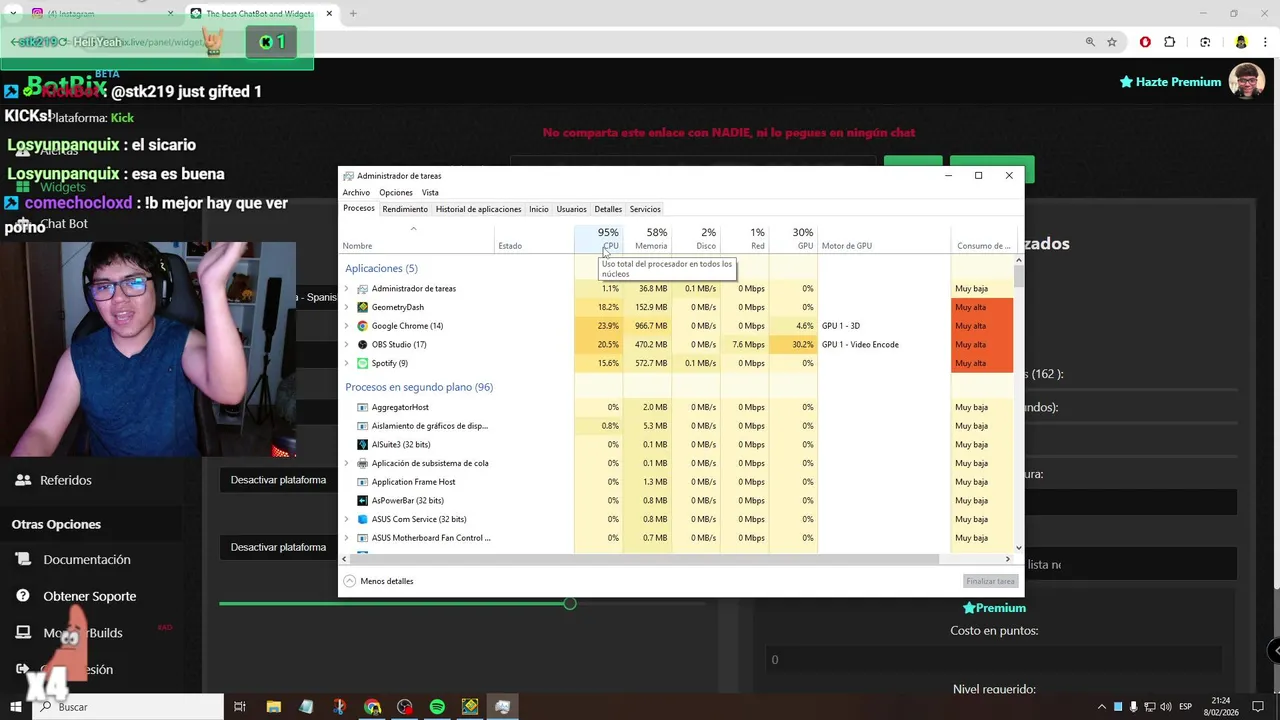Expand the OBS Studio (17) process group
The width and height of the screenshot is (1280, 720).
[347, 344]
